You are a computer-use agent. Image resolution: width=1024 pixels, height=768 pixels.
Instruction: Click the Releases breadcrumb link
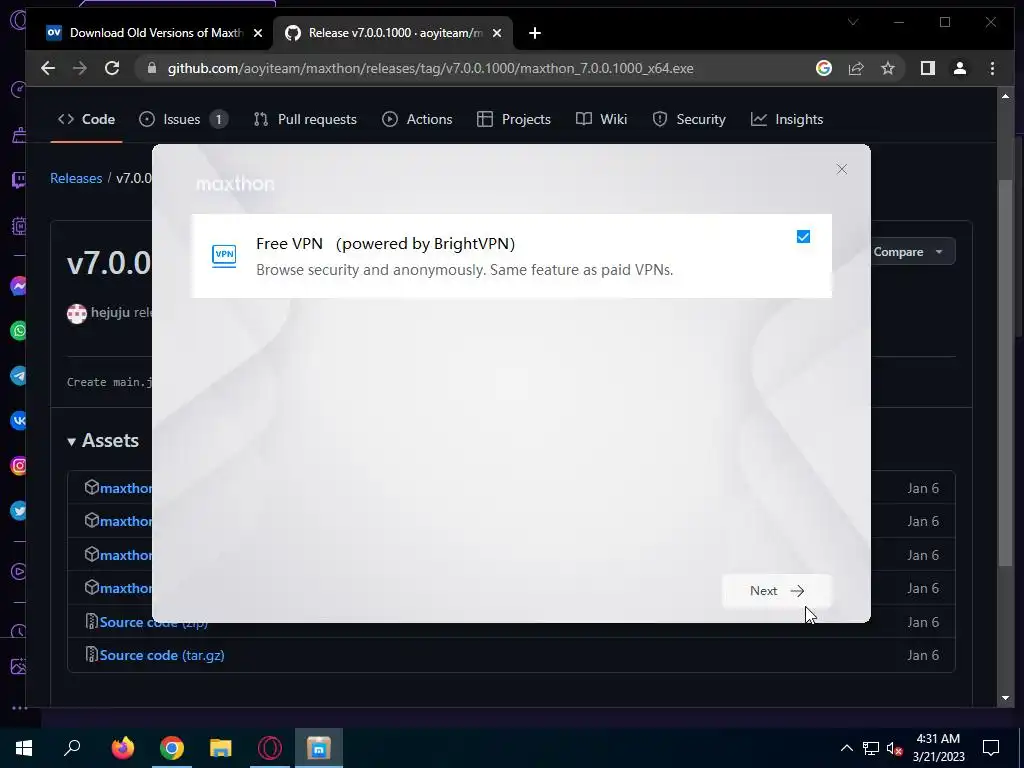click(x=76, y=178)
